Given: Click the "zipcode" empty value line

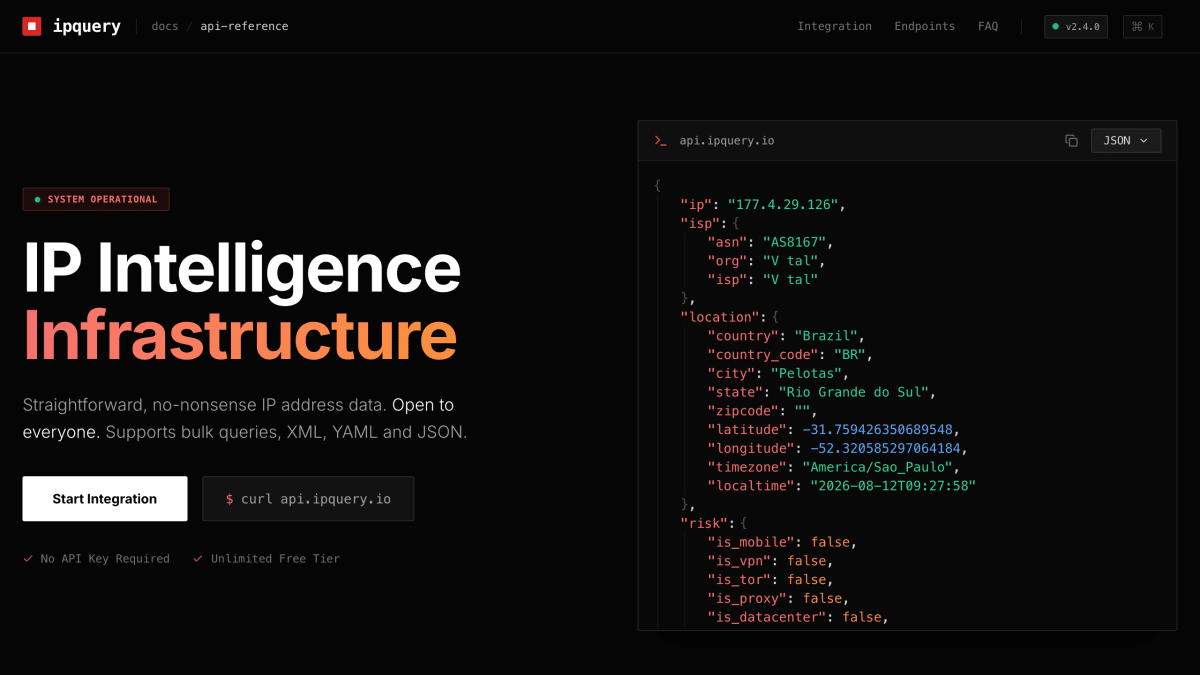Looking at the screenshot, I should (x=762, y=411).
